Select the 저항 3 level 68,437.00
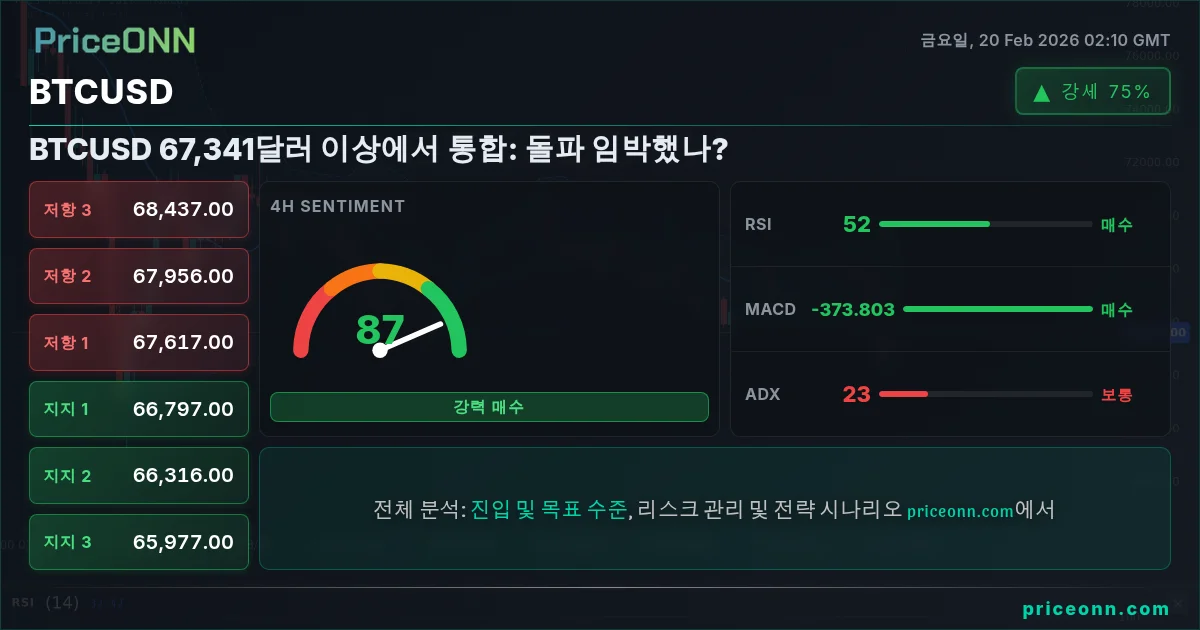 tap(139, 209)
